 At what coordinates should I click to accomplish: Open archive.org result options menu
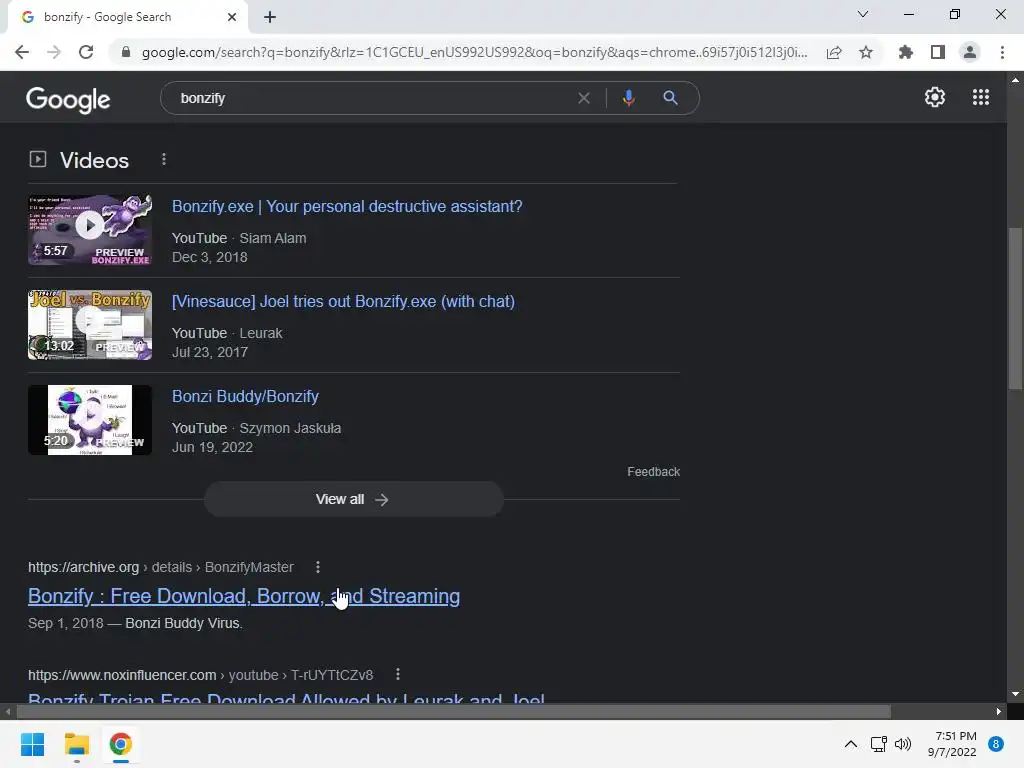318,567
